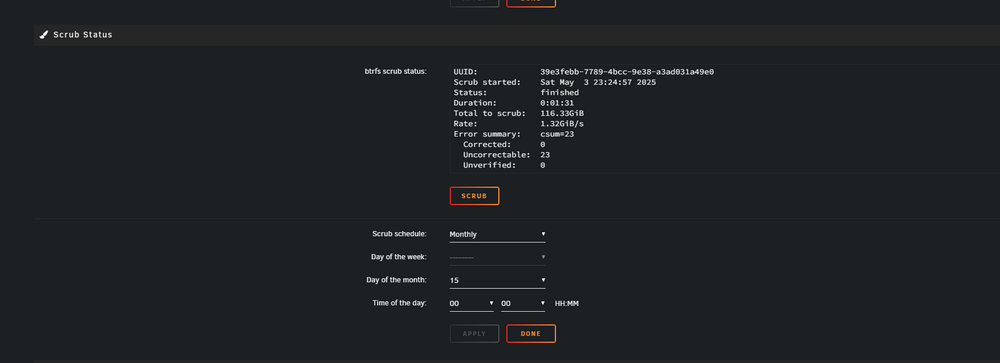Click the Duration value 0:01:31

pos(557,103)
